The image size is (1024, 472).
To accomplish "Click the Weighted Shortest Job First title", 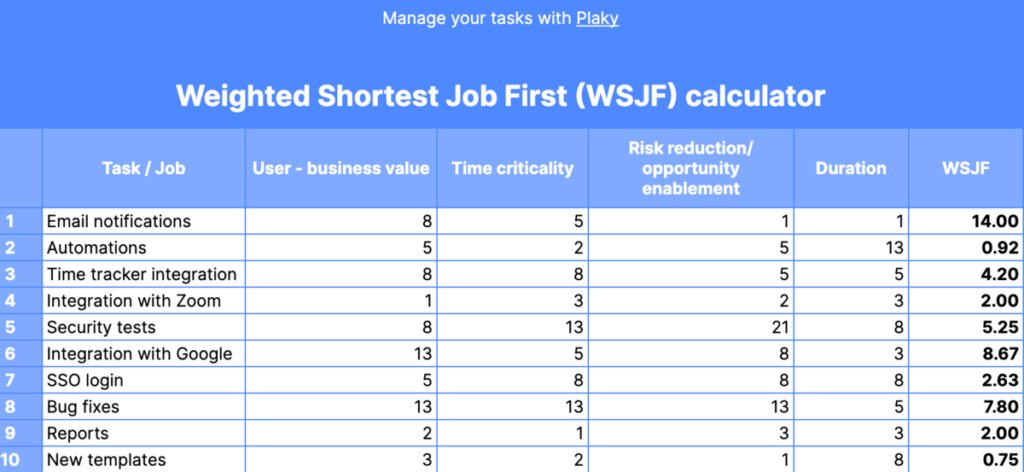I will coord(501,96).
